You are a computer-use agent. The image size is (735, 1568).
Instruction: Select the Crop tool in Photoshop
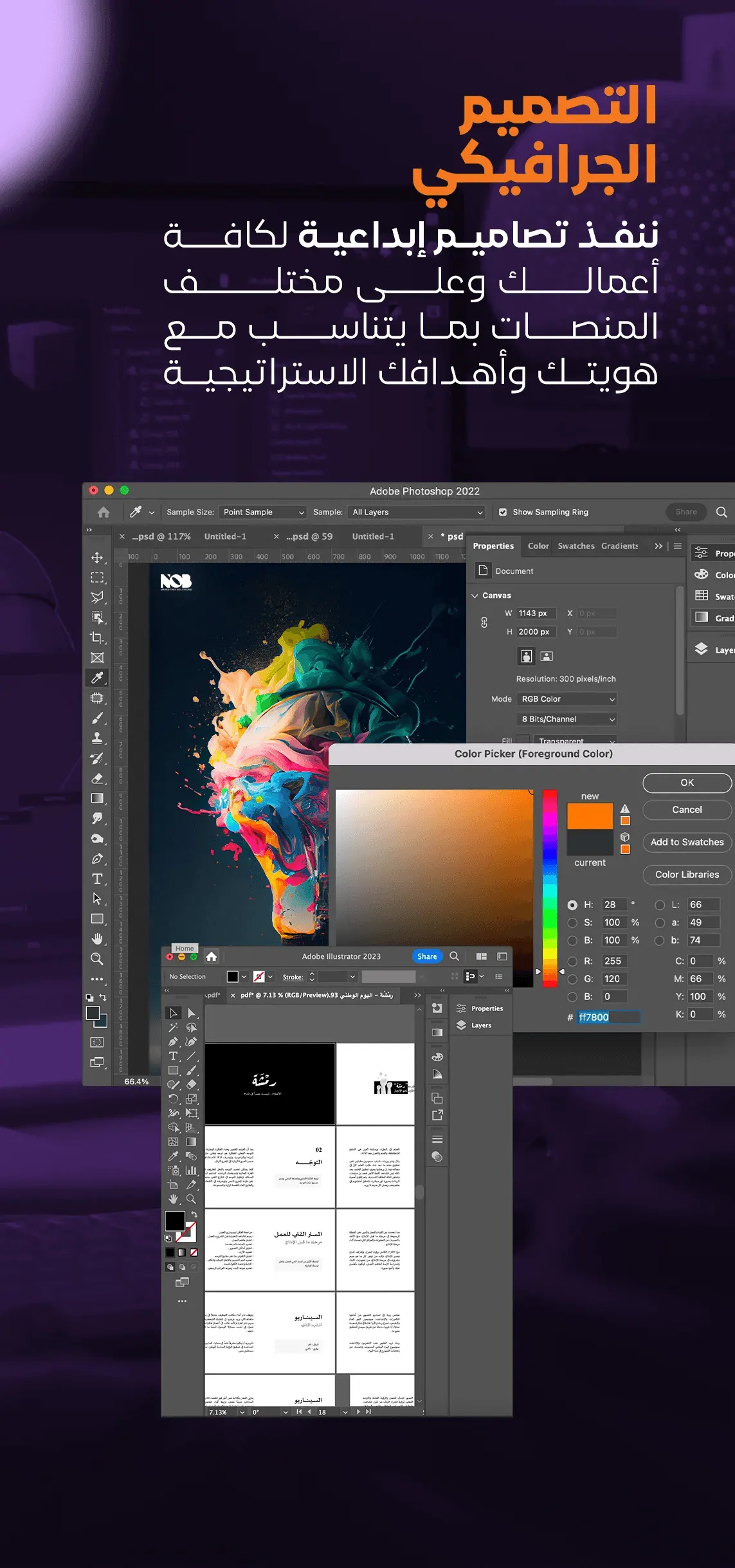pos(97,637)
